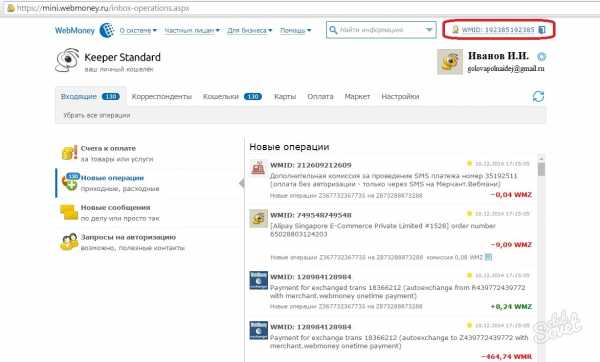Image resolution: width=600 pixels, height=362 pixels.
Task: Click details icon after комиссия 0,08 WMZ
Action: pos(488,257)
